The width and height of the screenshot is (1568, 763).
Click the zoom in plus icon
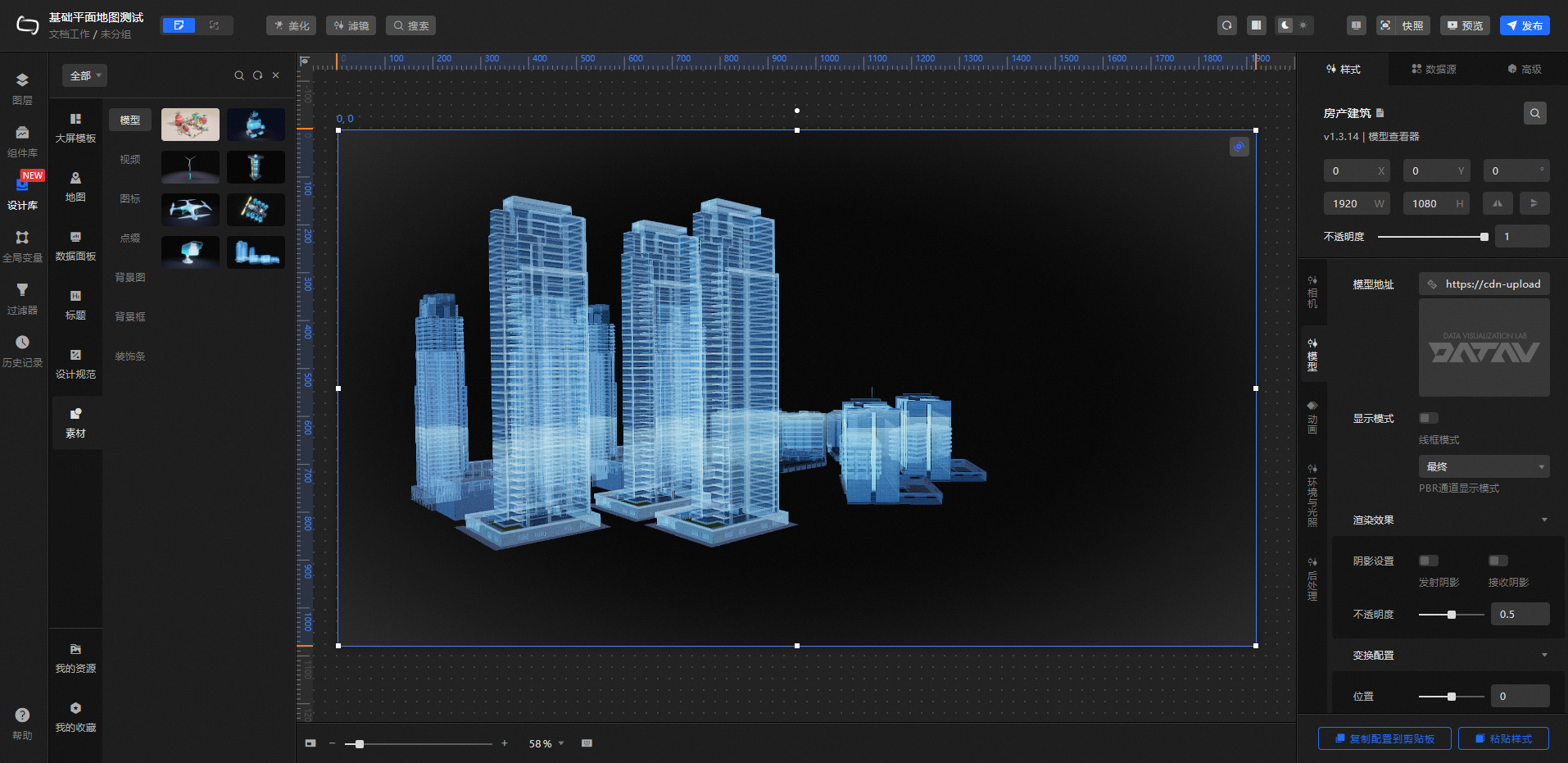505,743
